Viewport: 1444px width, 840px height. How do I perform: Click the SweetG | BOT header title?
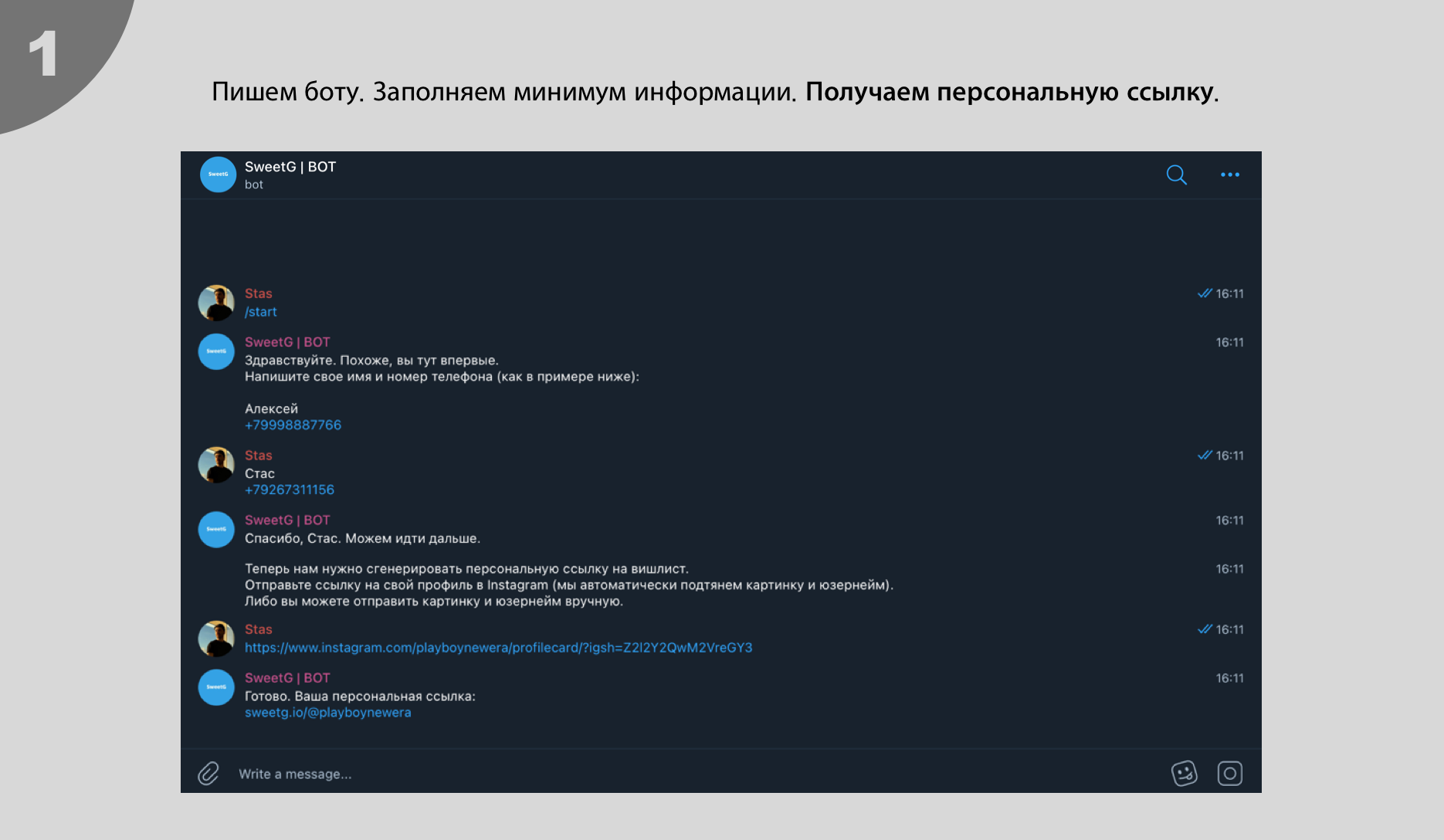[x=290, y=167]
